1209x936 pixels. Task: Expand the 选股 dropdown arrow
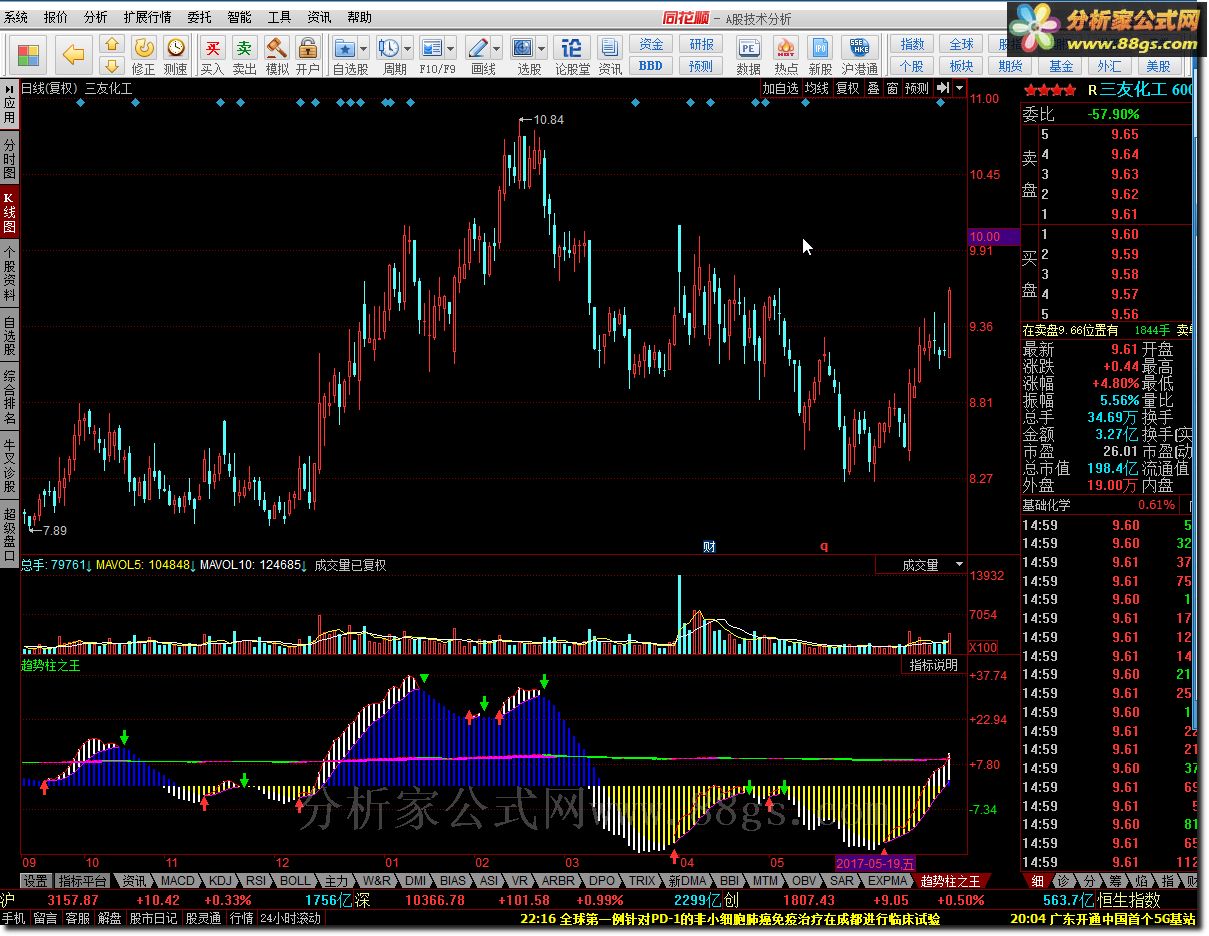click(543, 48)
